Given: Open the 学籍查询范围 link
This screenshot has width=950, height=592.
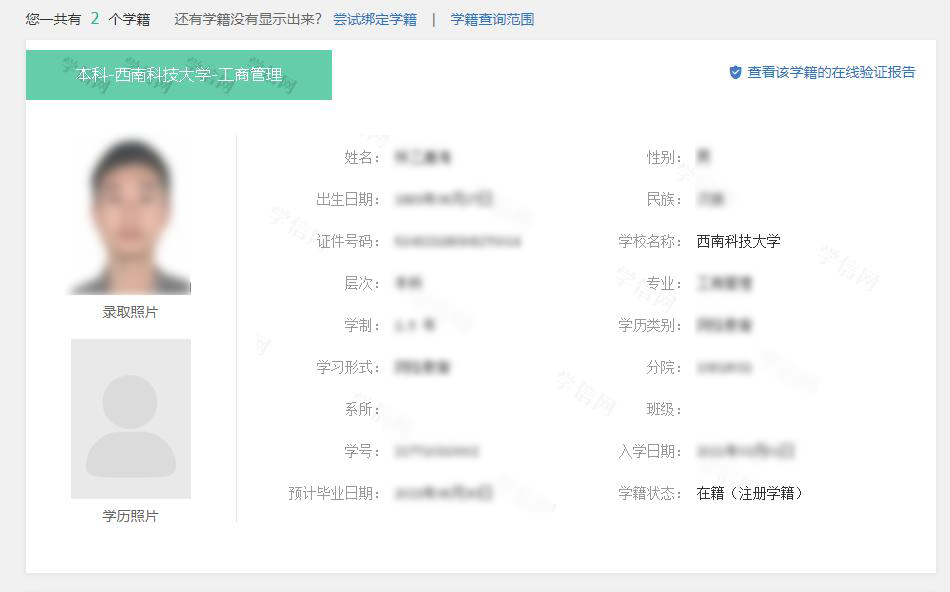Looking at the screenshot, I should click(x=492, y=19).
